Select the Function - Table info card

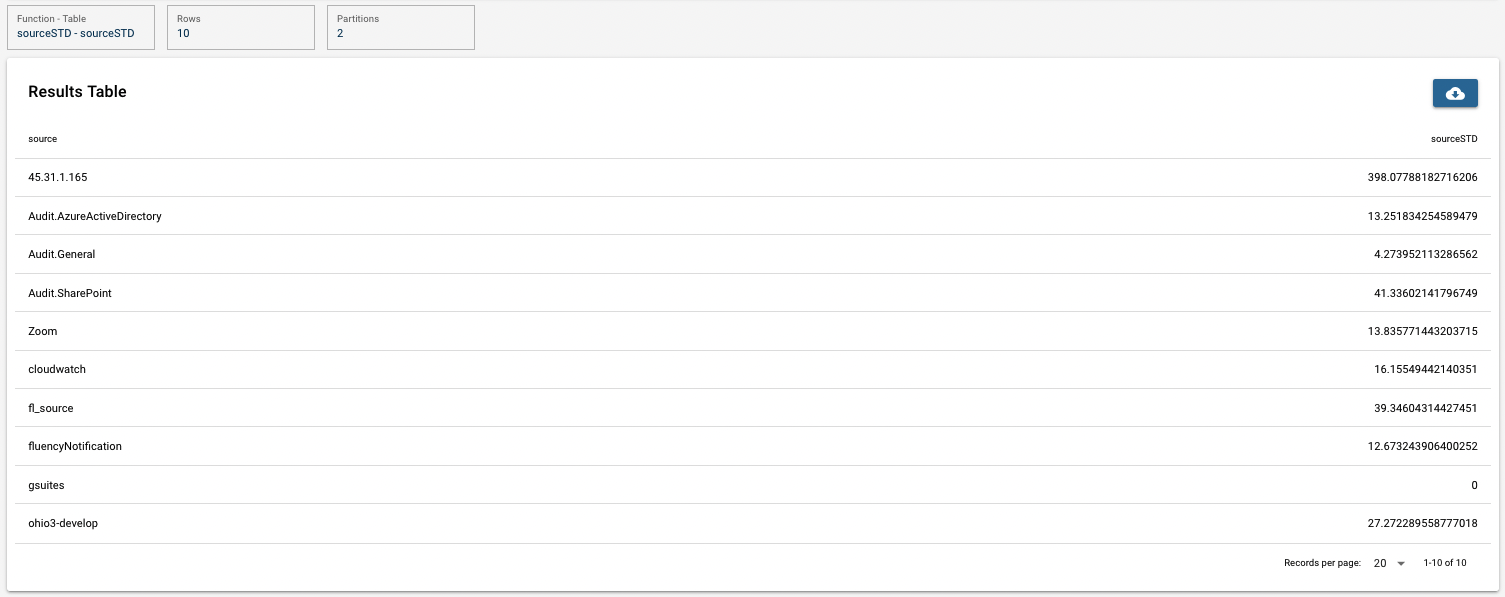coord(81,27)
